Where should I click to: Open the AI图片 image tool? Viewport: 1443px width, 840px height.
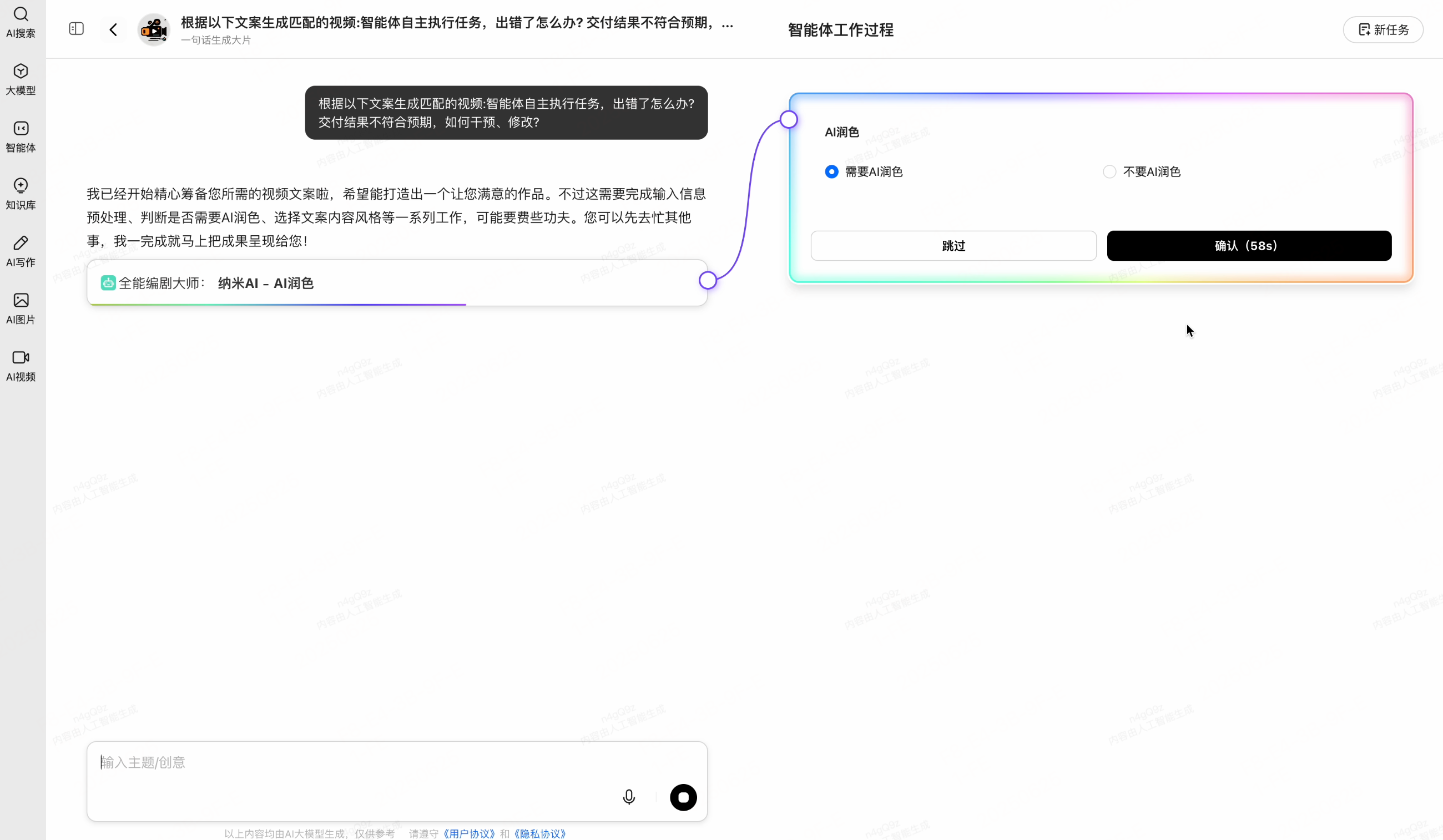tap(21, 307)
